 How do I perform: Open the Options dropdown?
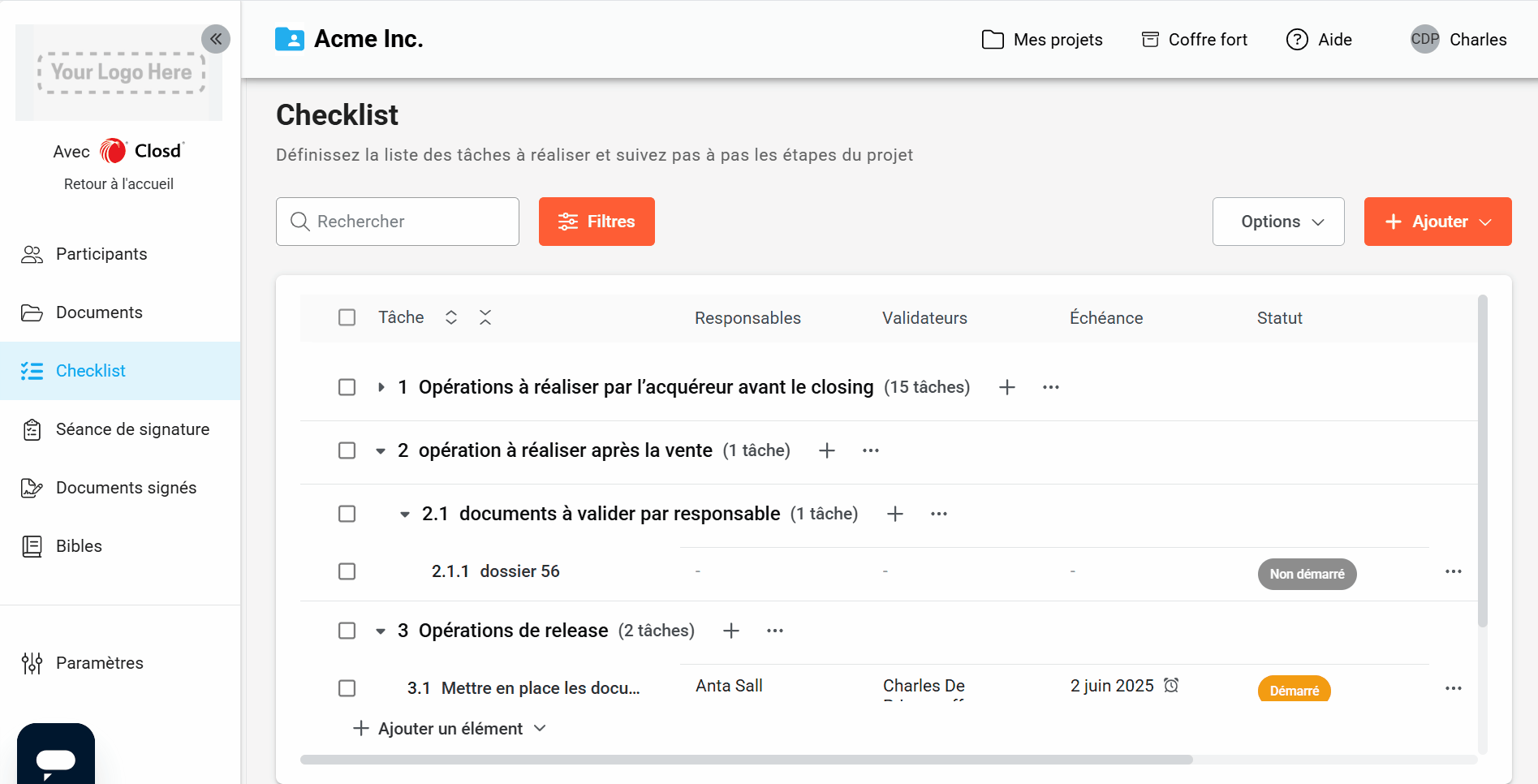1278,222
